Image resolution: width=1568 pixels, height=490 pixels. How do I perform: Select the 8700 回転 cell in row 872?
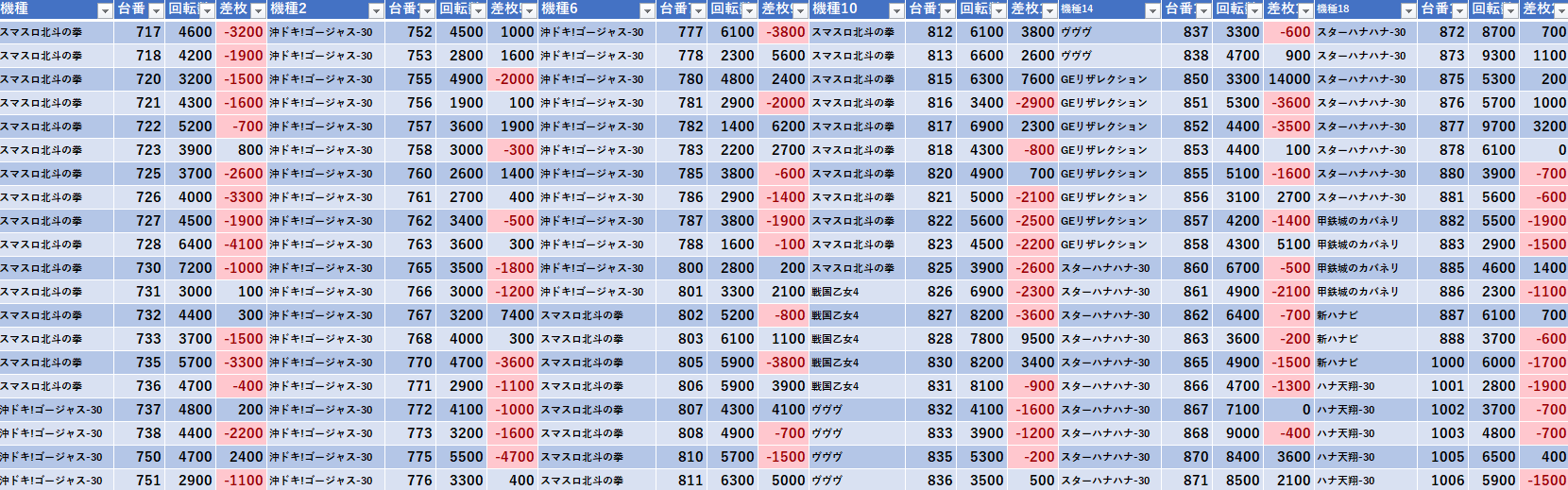point(1493,32)
